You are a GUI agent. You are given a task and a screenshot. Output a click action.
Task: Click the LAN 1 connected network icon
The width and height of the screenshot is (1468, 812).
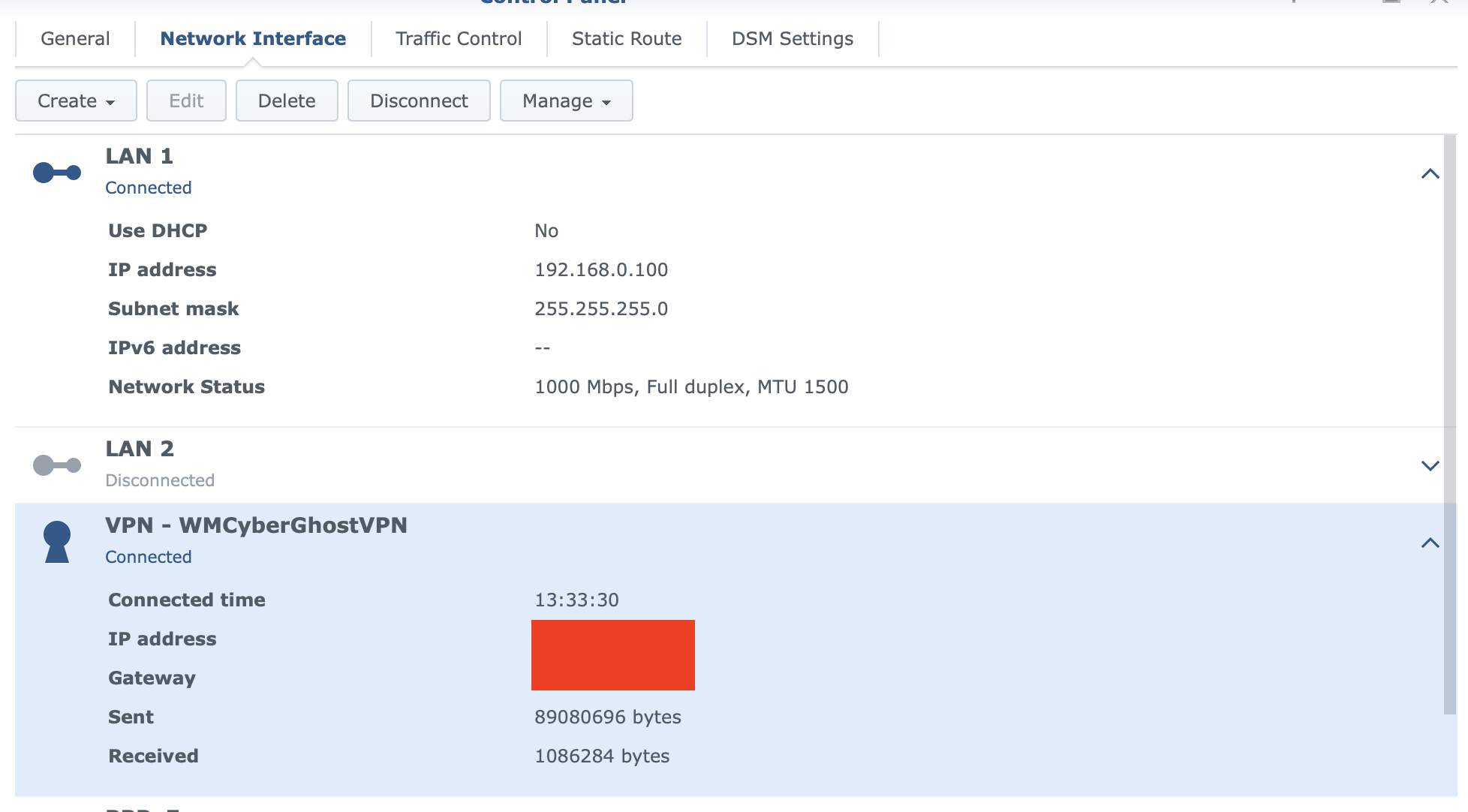(x=57, y=173)
